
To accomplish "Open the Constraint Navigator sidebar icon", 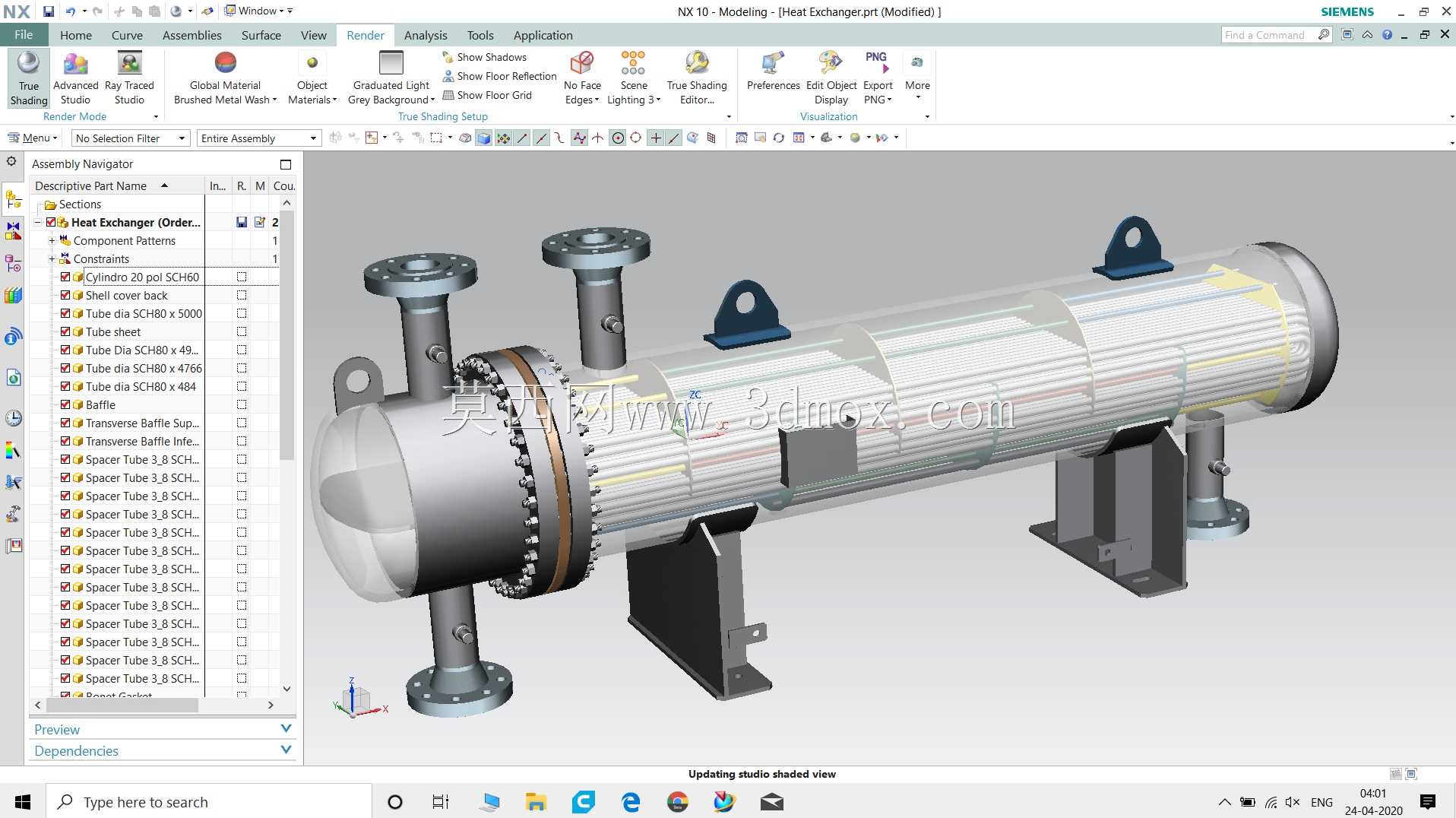I will tap(13, 230).
